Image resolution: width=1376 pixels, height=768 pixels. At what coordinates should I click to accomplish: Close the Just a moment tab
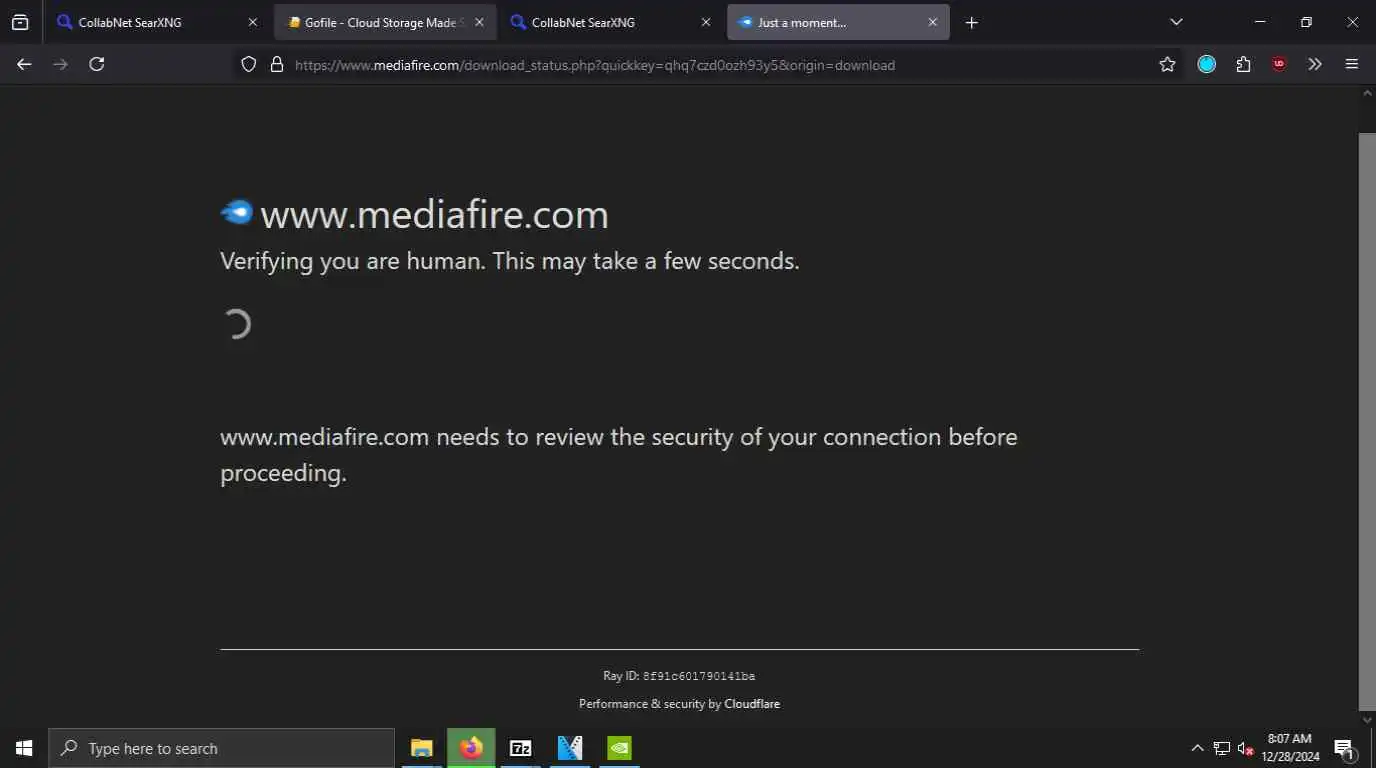[932, 22]
